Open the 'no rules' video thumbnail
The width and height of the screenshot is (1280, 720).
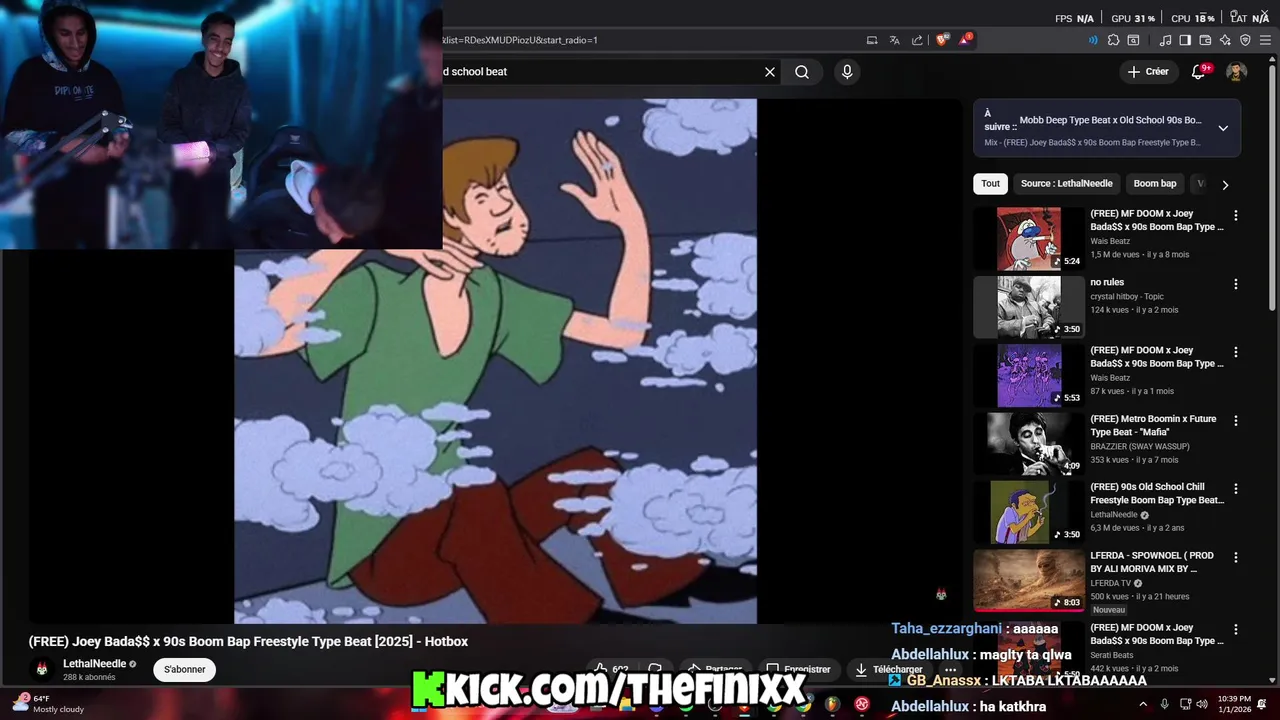1029,307
